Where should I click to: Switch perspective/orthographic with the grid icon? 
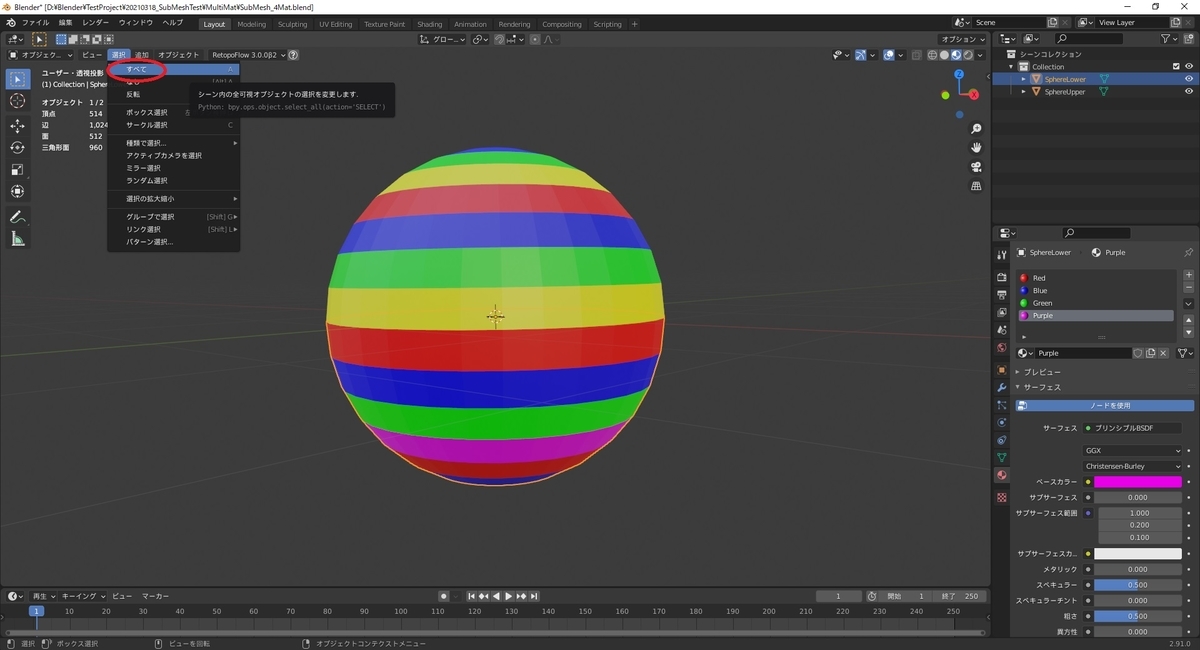(x=976, y=186)
